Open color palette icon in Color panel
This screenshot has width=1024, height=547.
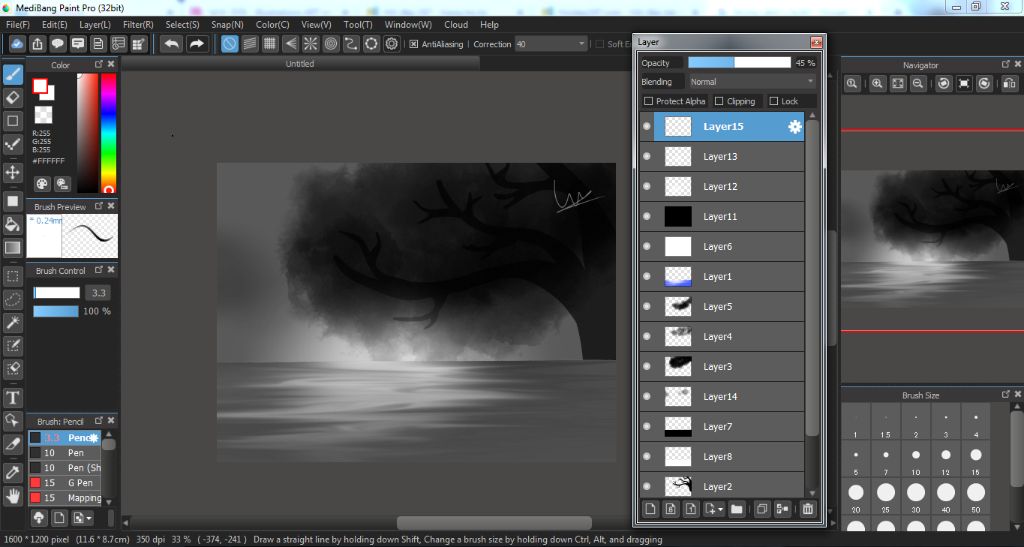pos(42,184)
